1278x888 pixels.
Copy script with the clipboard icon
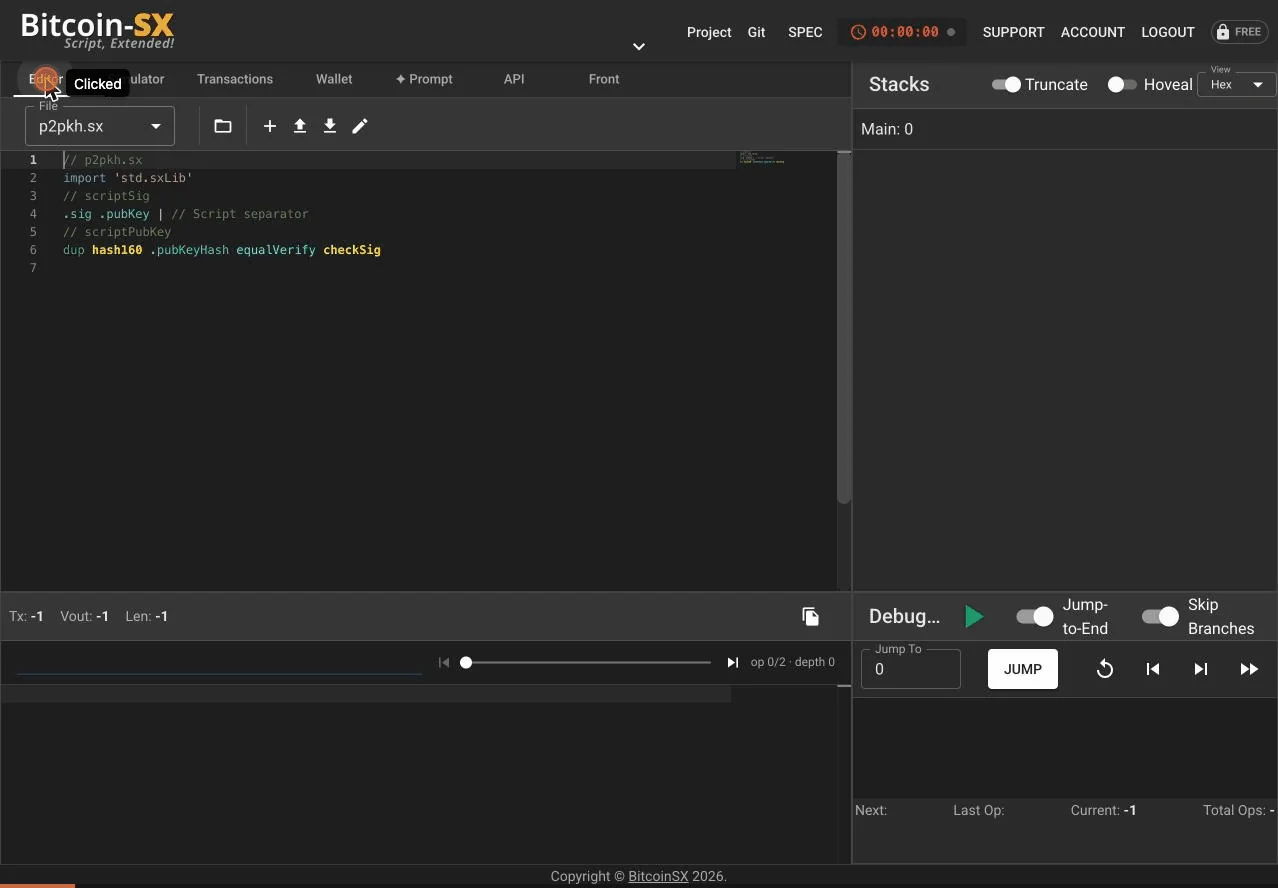(x=811, y=616)
